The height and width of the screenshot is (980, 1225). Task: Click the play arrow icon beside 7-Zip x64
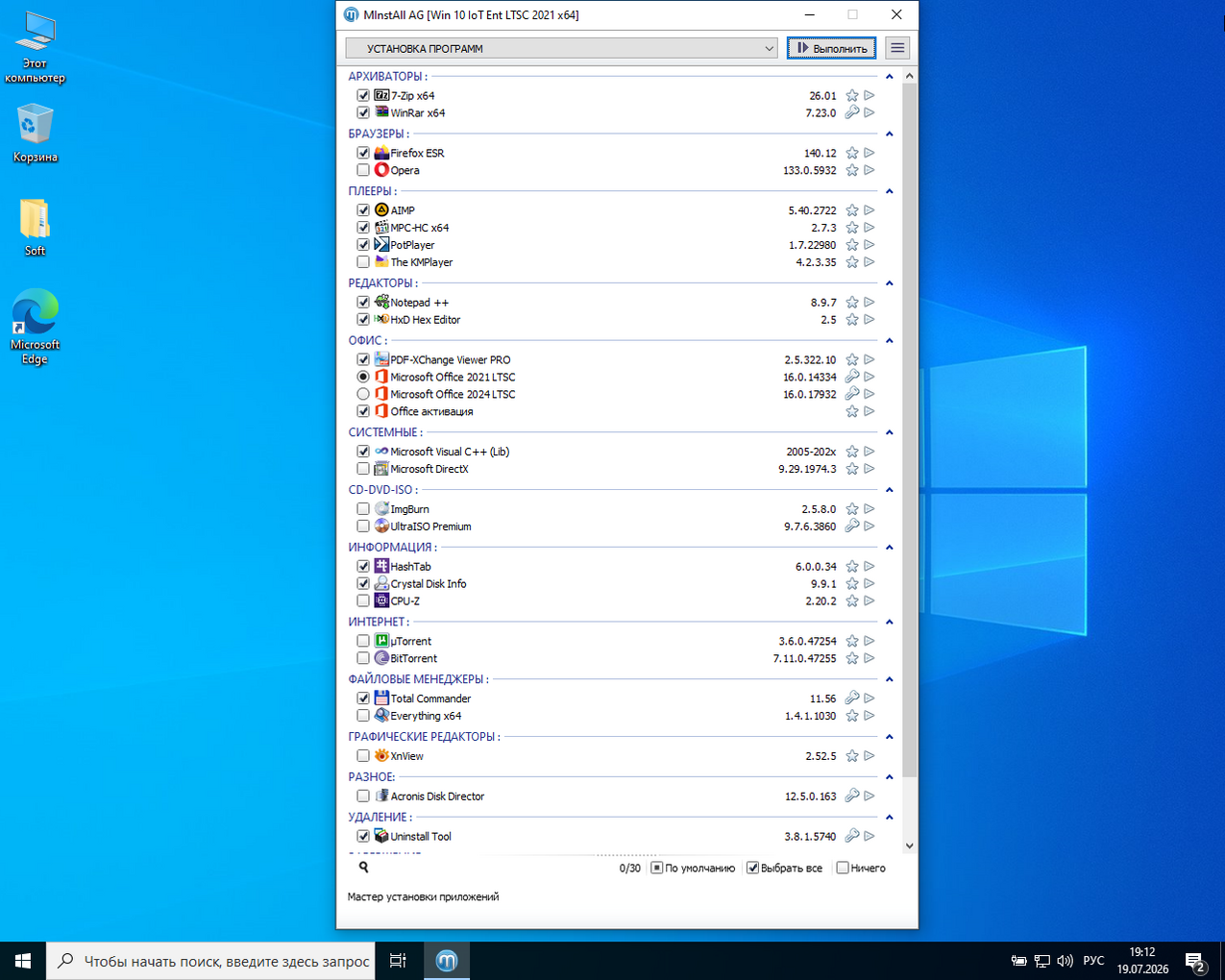(x=870, y=95)
